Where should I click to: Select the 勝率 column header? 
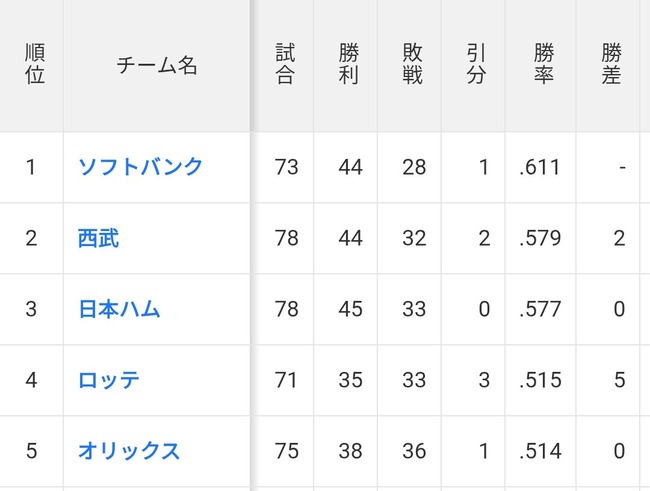point(543,64)
